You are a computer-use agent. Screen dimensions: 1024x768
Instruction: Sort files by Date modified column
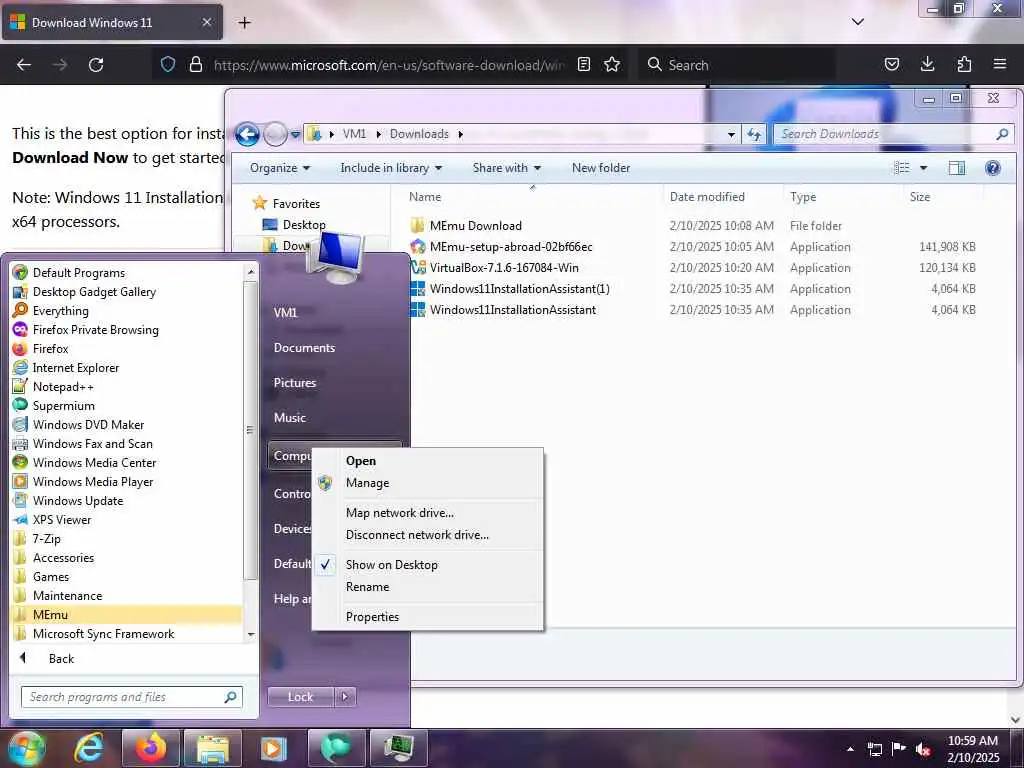pyautogui.click(x=707, y=197)
